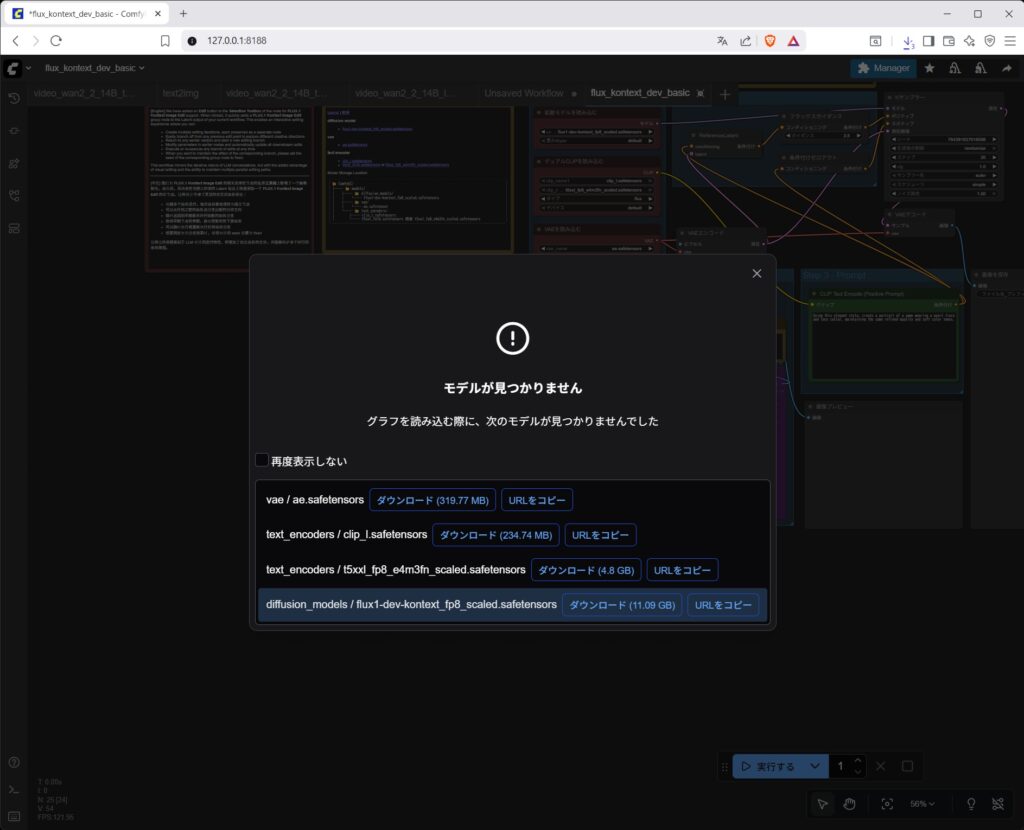Expand the flux_kontext_dev_basic workflow dropdown
The height and width of the screenshot is (830, 1024).
point(95,68)
